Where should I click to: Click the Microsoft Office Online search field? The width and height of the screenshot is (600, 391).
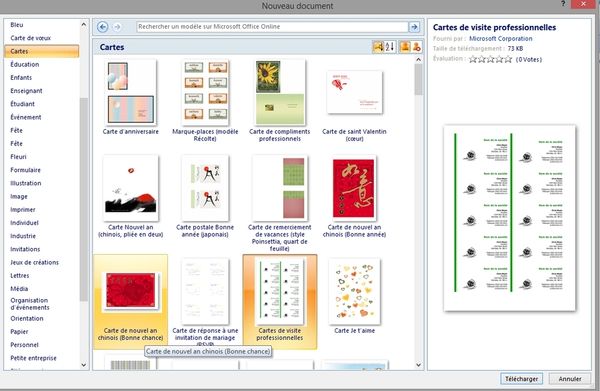(x=272, y=27)
